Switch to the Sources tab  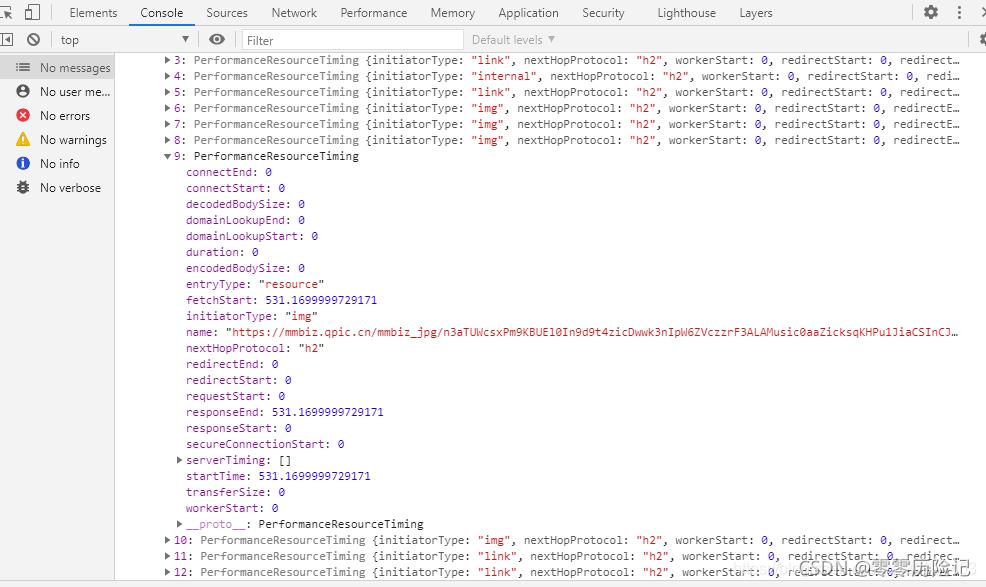pyautogui.click(x=227, y=13)
